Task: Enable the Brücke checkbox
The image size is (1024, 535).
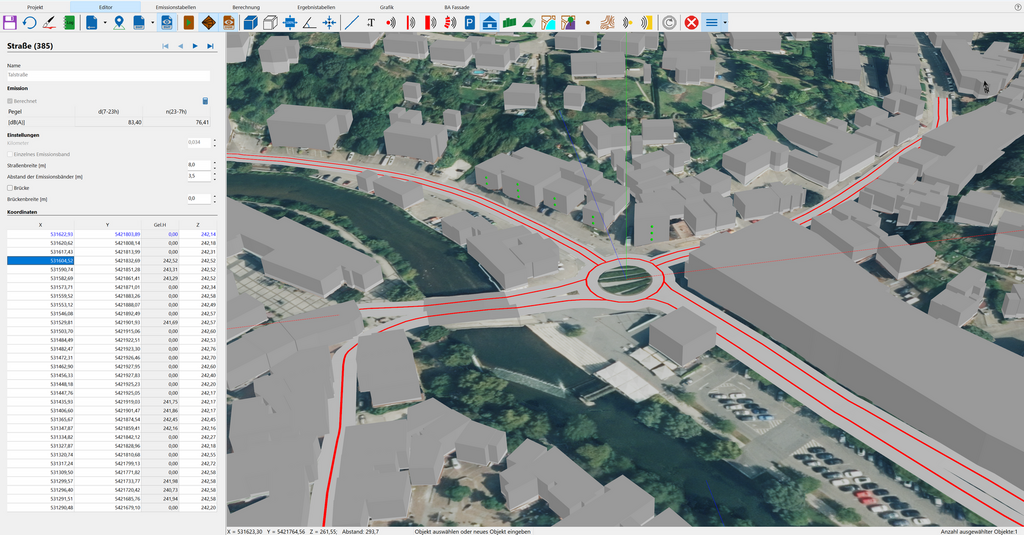Action: click(10, 187)
